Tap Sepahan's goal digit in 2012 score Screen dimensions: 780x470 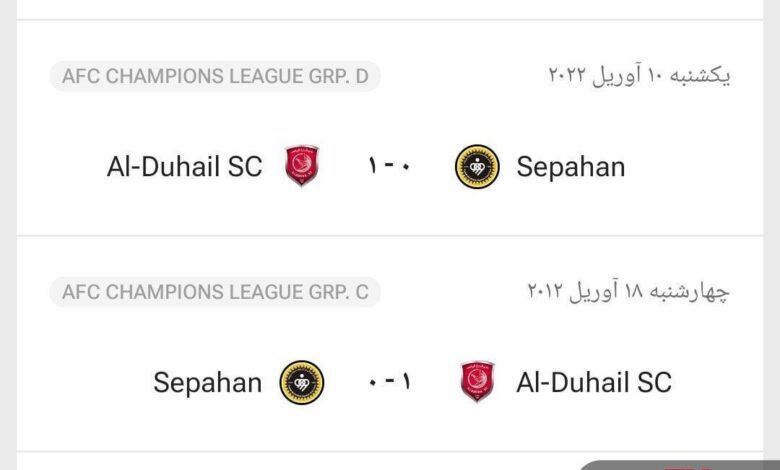click(371, 383)
